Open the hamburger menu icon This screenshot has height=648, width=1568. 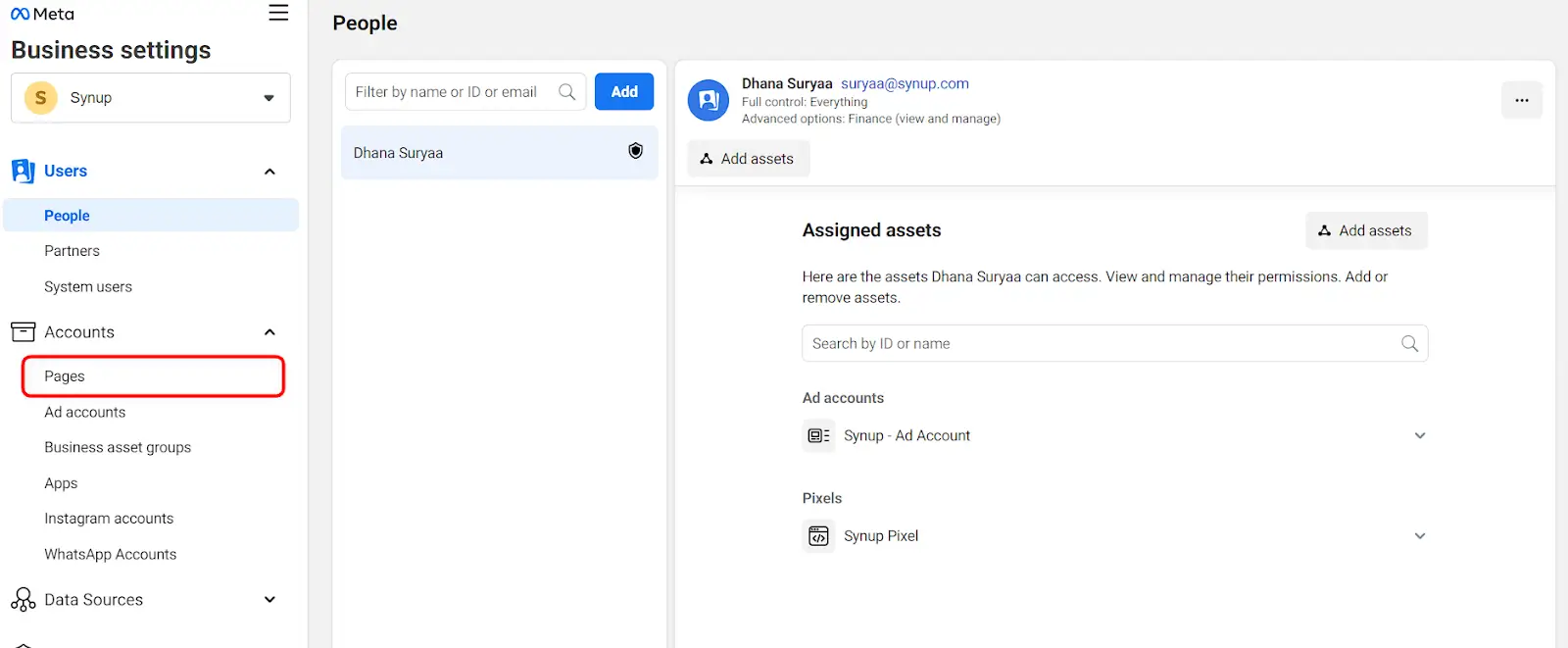pos(278,13)
